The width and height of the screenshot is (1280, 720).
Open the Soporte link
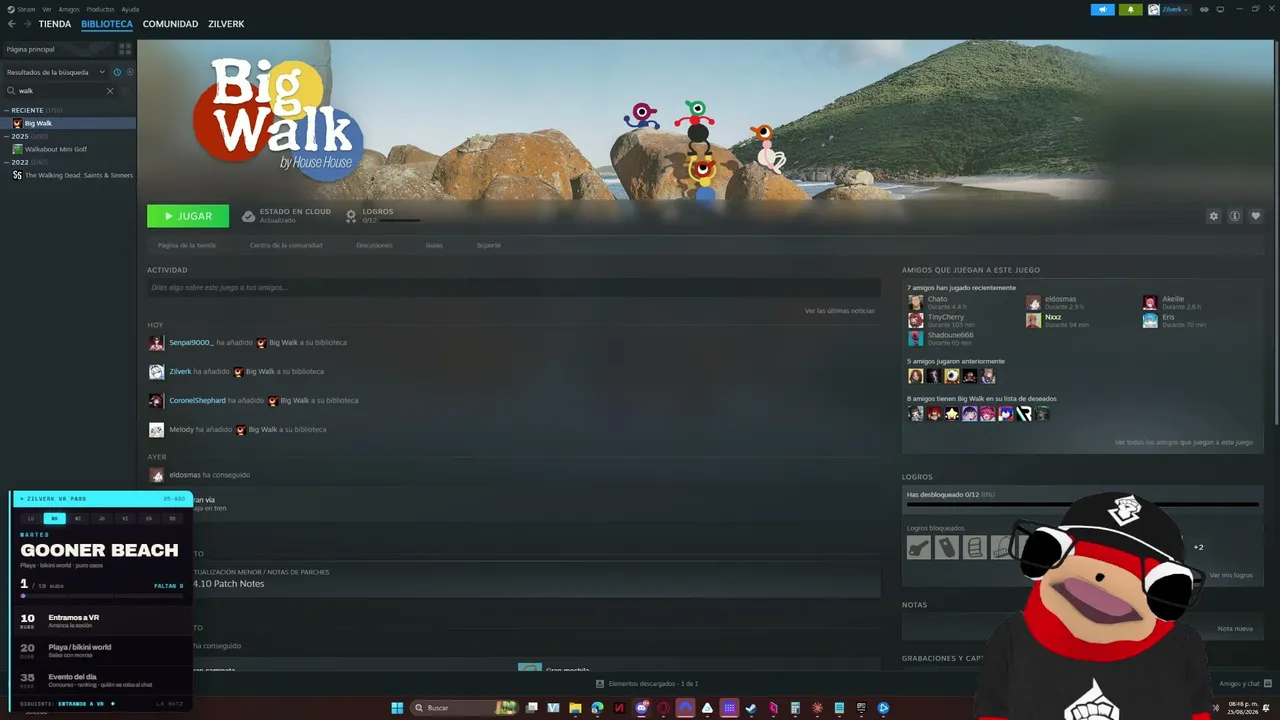tap(489, 245)
